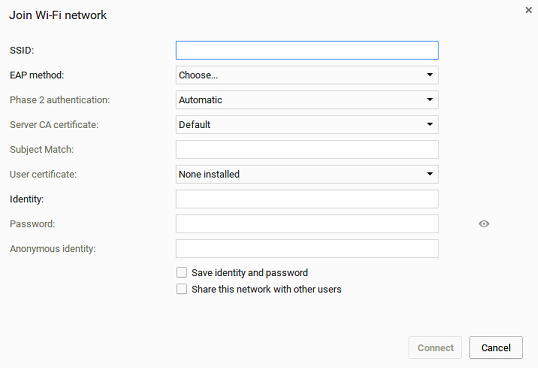Check Share this network with other users
Screen dimensions: 538x368
click(x=182, y=289)
